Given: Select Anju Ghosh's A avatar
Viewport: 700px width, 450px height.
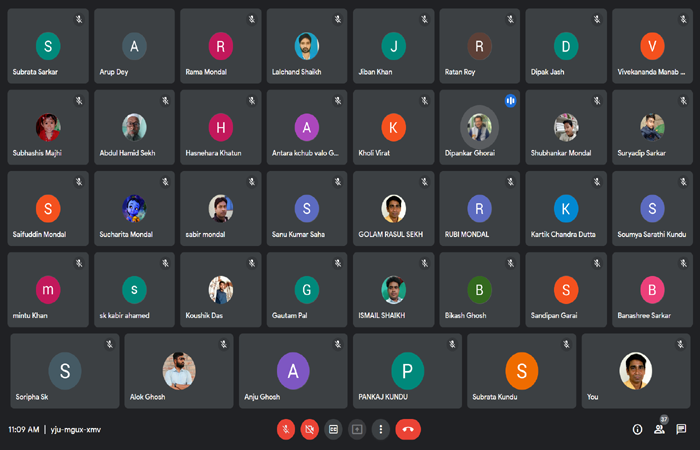Looking at the screenshot, I should (x=293, y=371).
